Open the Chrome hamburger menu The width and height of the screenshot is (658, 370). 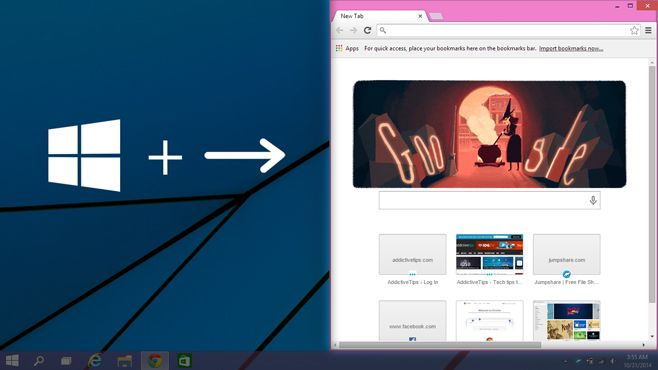(x=648, y=30)
